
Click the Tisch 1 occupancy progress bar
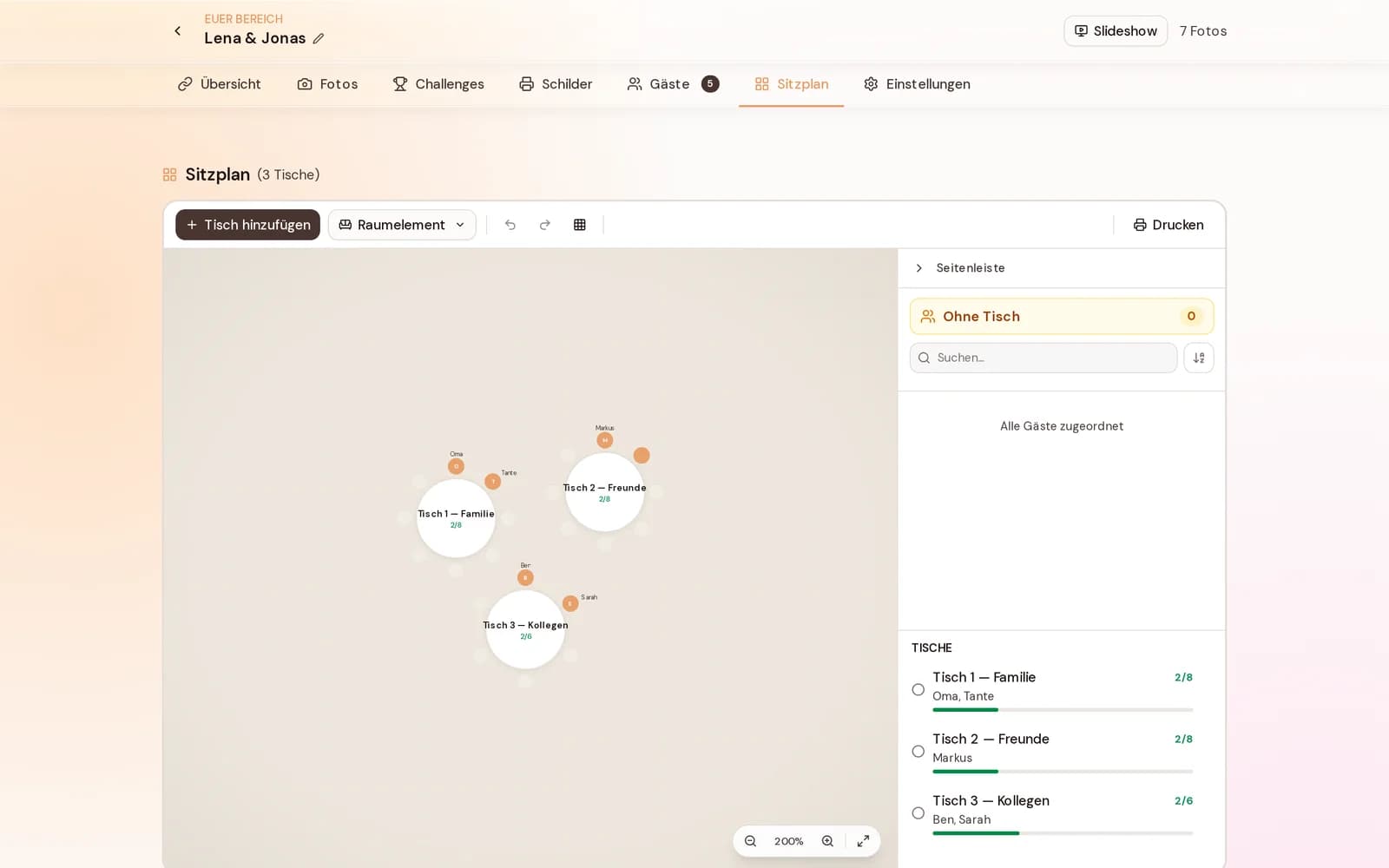click(1063, 710)
